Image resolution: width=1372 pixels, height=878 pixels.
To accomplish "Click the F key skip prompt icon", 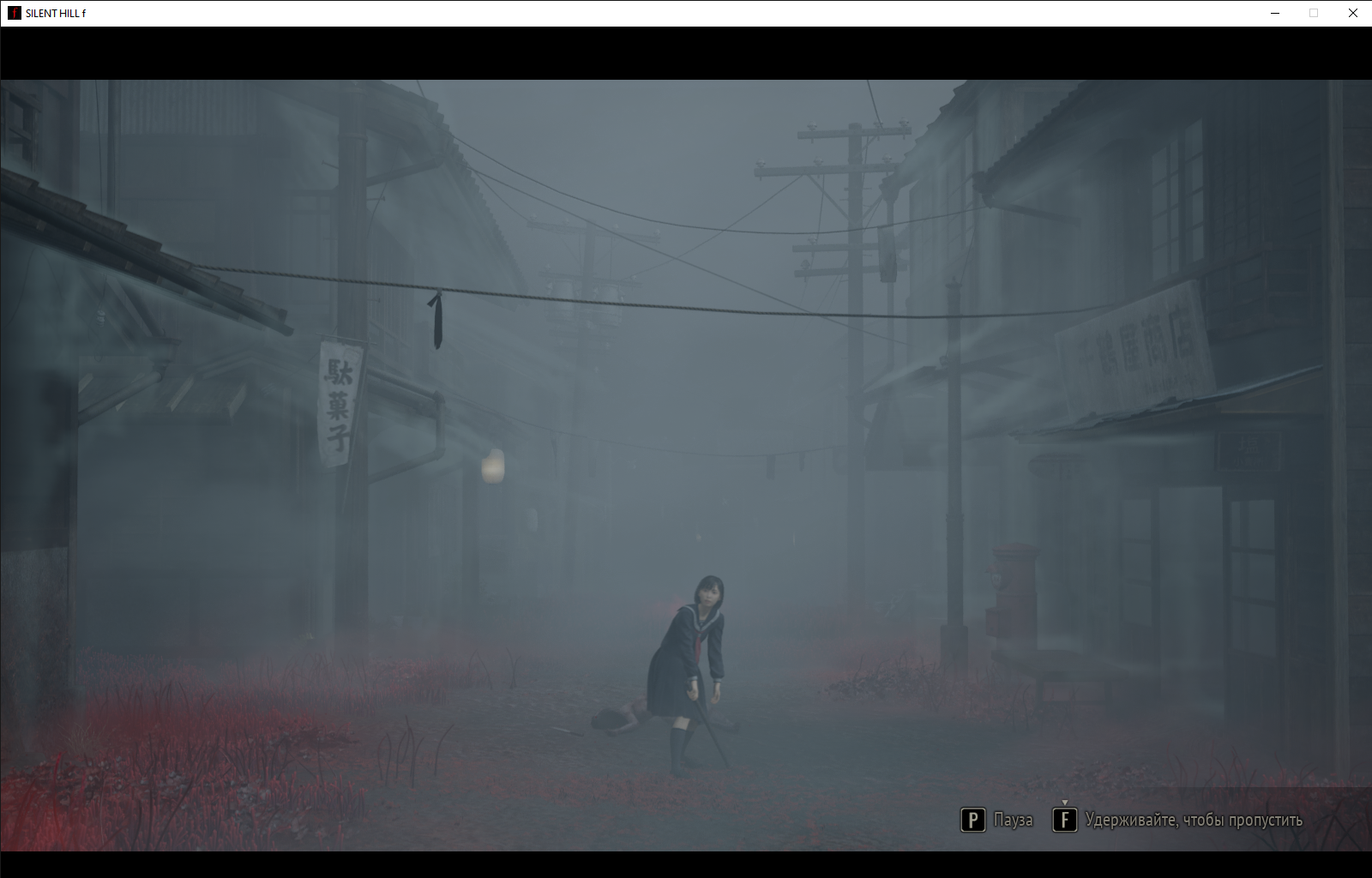I will tap(1064, 821).
